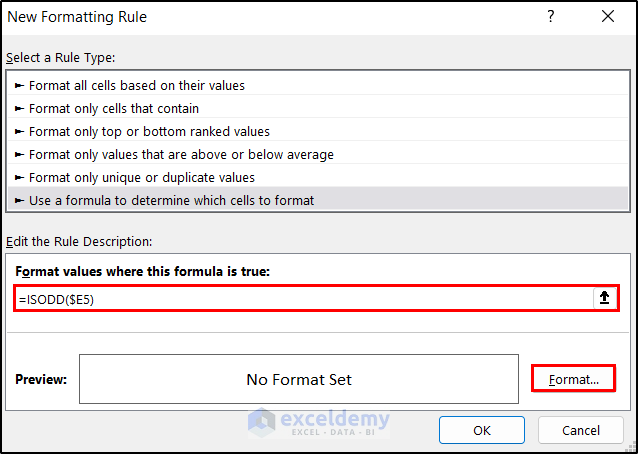Click the 'Edit the Rule Description:' label
This screenshot has width=638, height=454.
coord(77,241)
